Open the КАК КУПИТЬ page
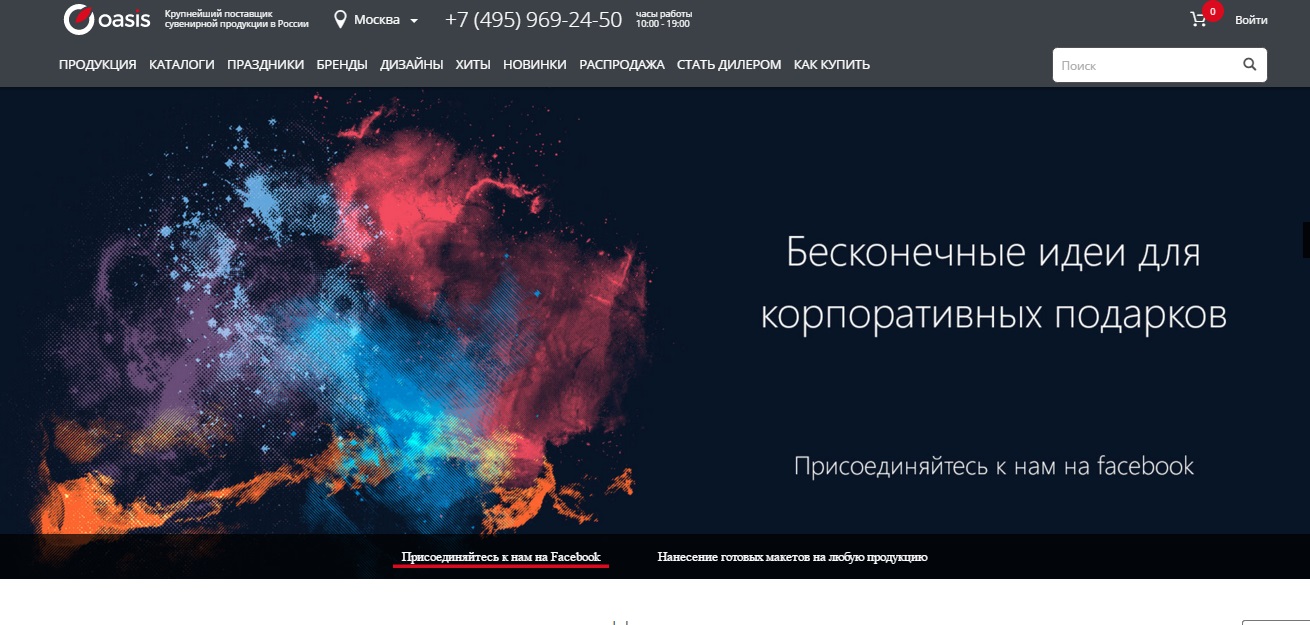This screenshot has width=1310, height=625. 832,64
